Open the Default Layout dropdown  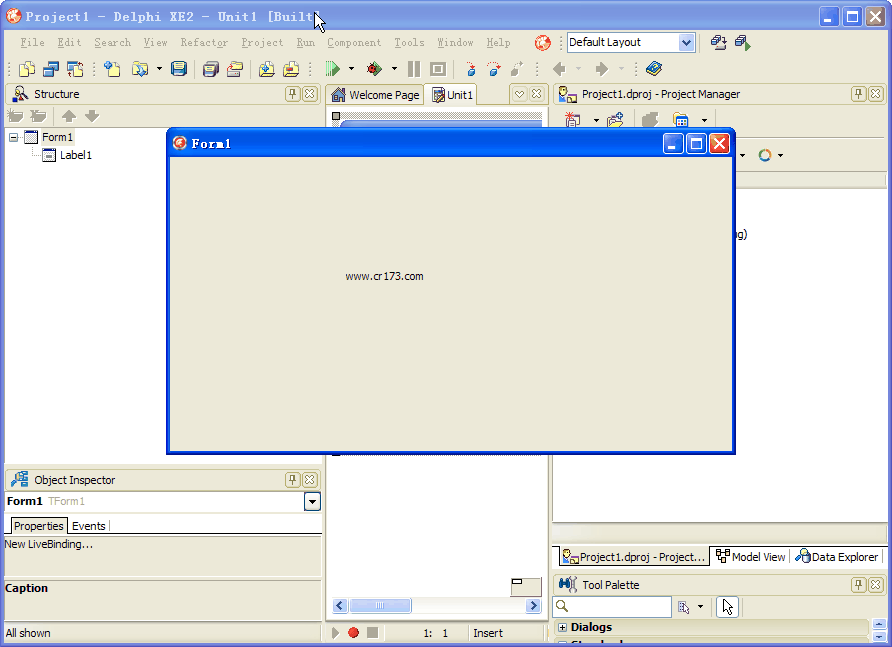click(x=688, y=42)
